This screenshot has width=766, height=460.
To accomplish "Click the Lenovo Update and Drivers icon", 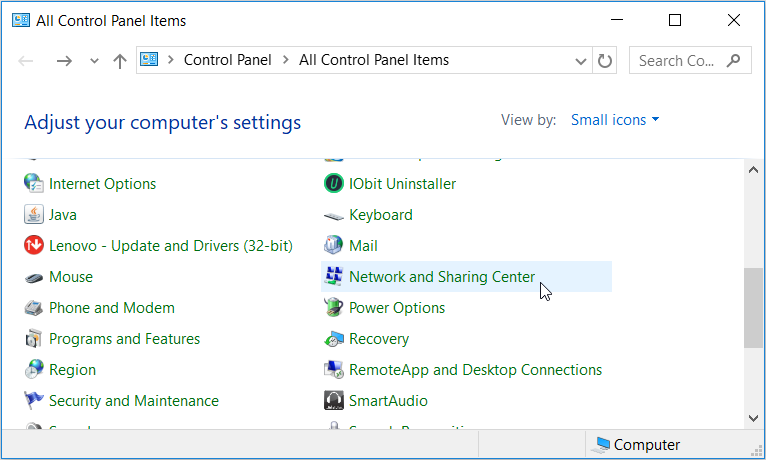I will (x=34, y=246).
